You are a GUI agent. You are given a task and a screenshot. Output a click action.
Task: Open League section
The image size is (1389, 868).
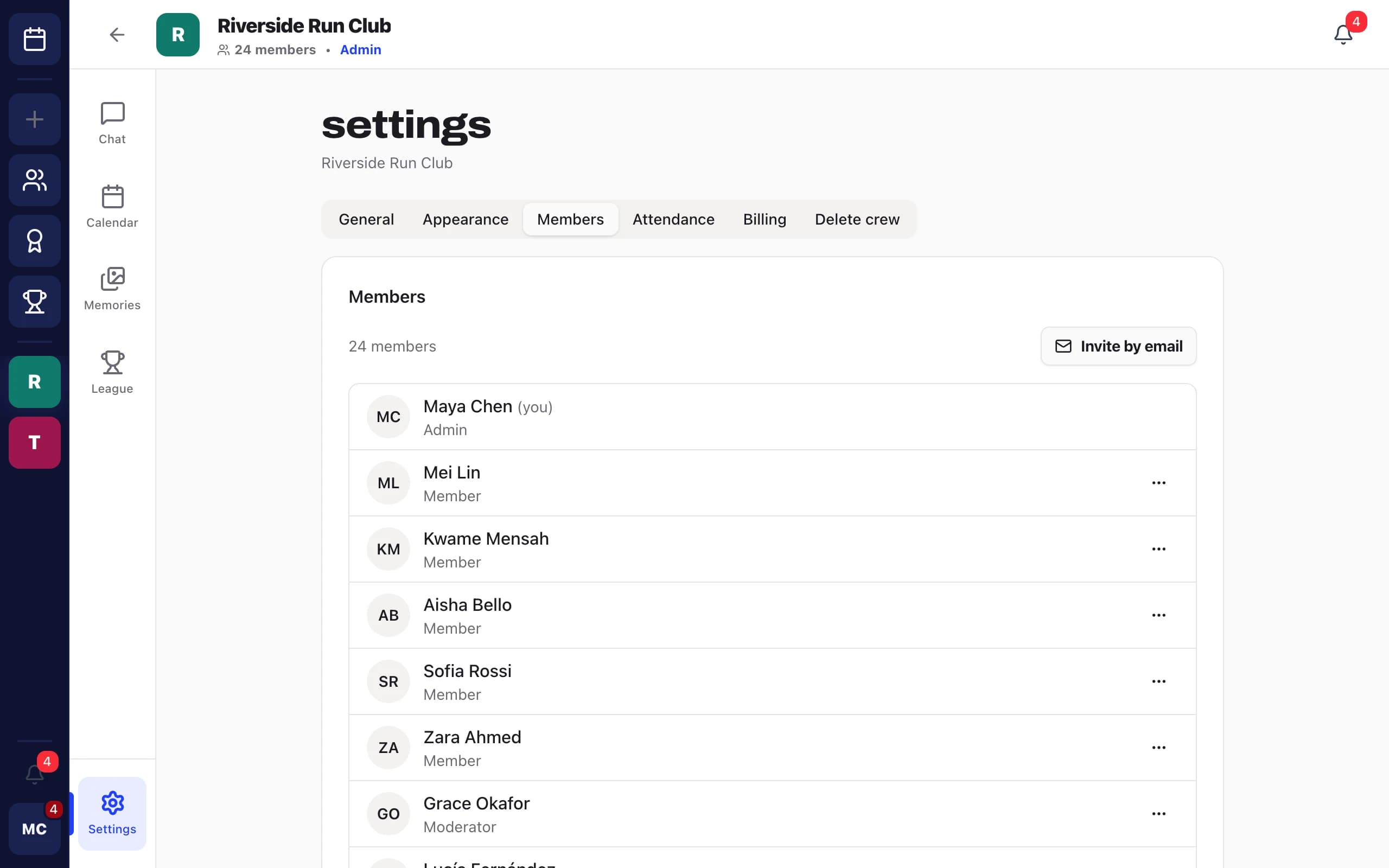pyautogui.click(x=112, y=373)
